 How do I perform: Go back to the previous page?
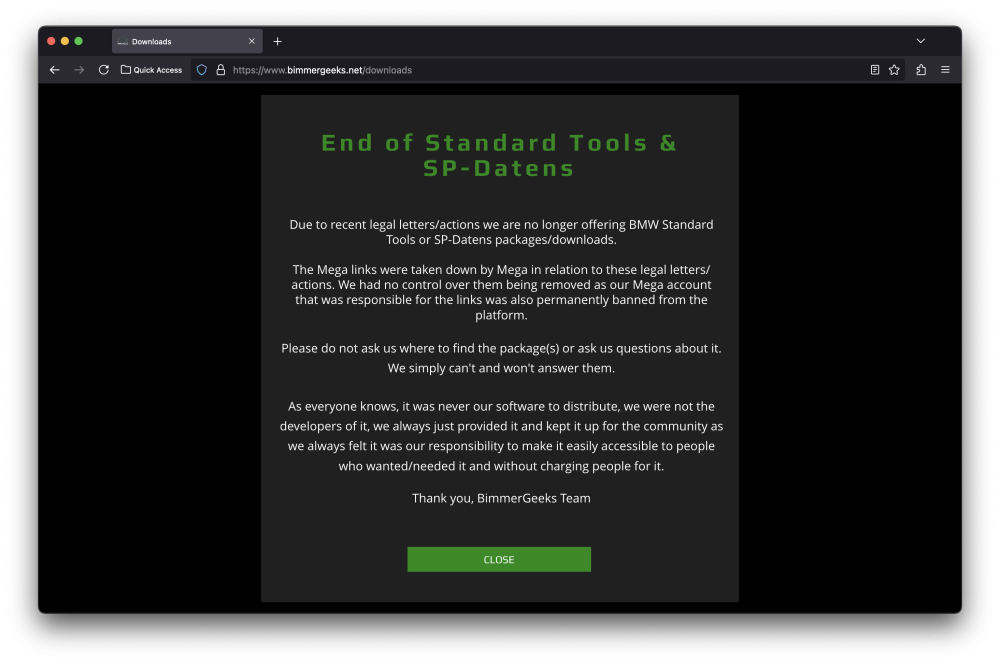(55, 70)
